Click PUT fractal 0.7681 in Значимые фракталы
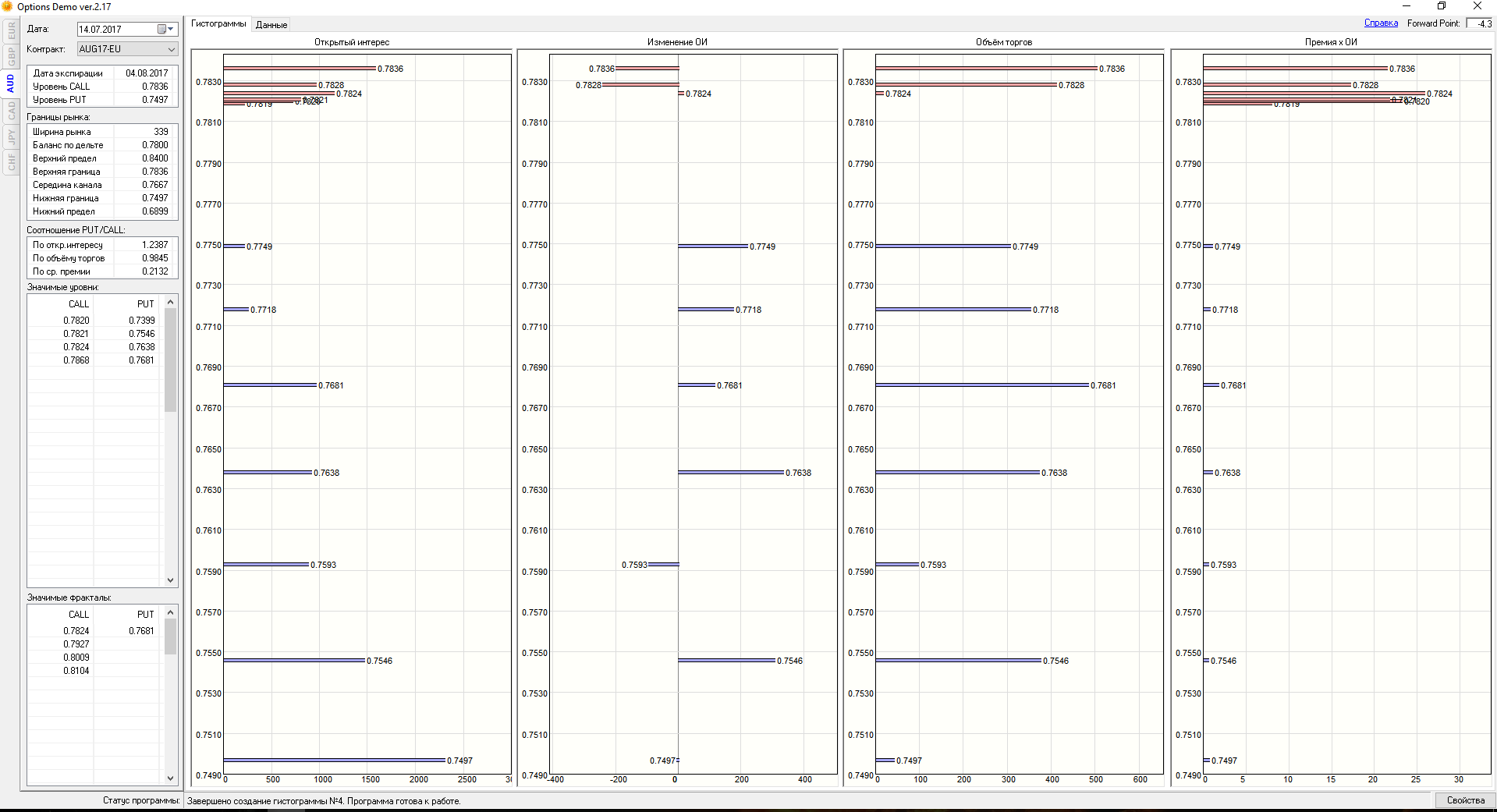Viewport: 1497px width, 812px height. tap(142, 631)
